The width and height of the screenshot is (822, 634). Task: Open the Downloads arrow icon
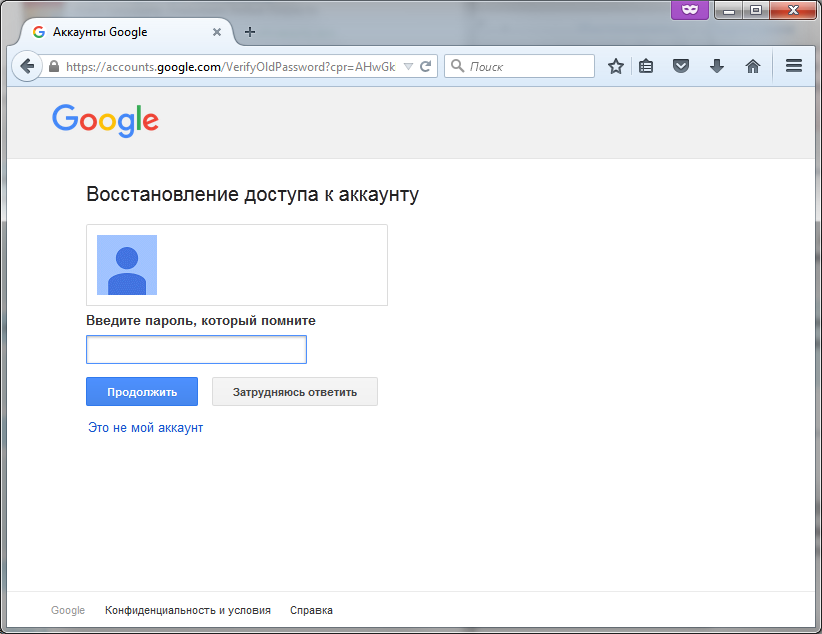[x=716, y=65]
